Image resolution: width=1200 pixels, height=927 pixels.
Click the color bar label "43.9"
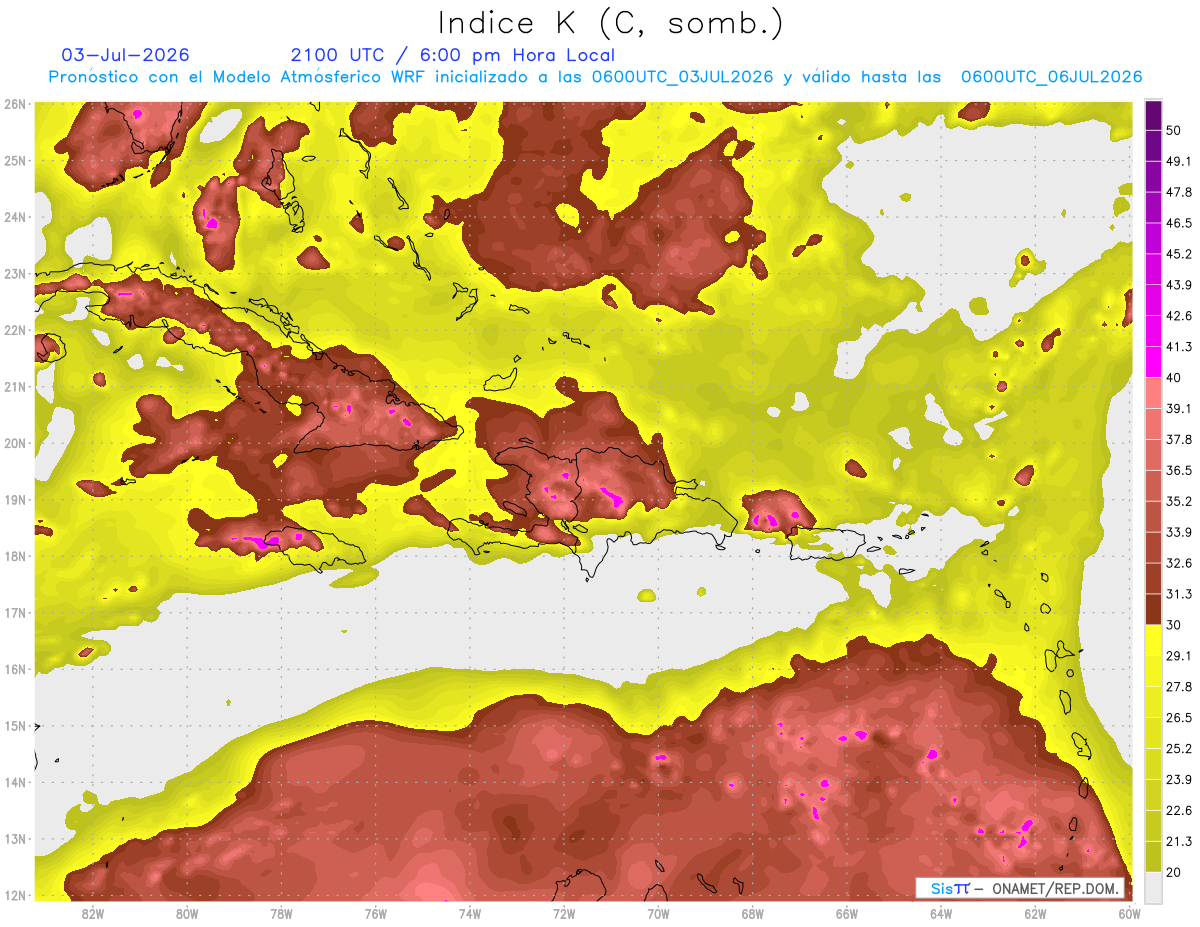1179,285
